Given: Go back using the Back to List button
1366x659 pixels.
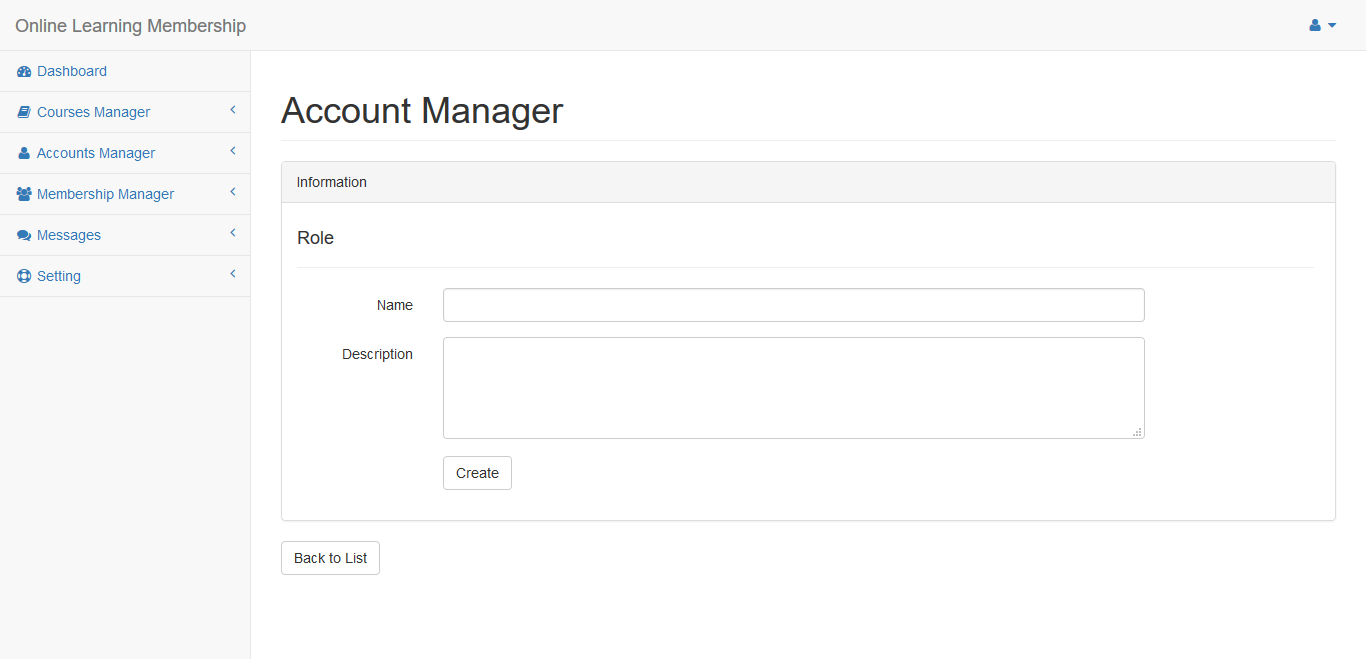Looking at the screenshot, I should 330,558.
